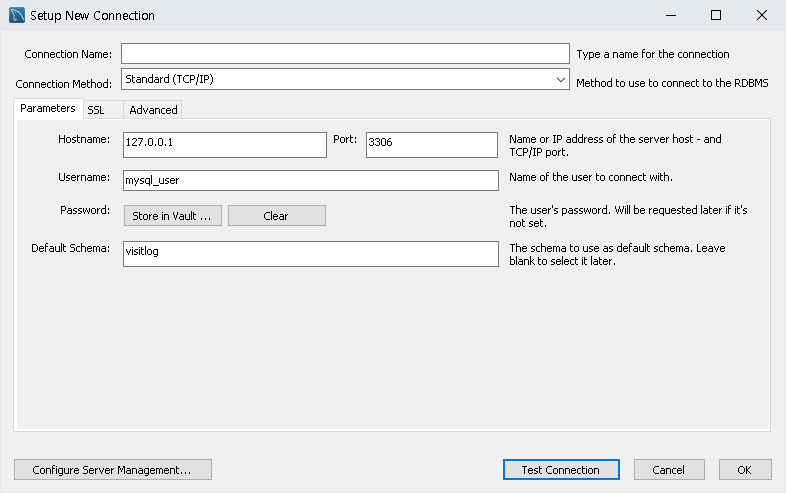
Task: Click the MySQL Workbench dolphin title icon
Action: pos(17,15)
